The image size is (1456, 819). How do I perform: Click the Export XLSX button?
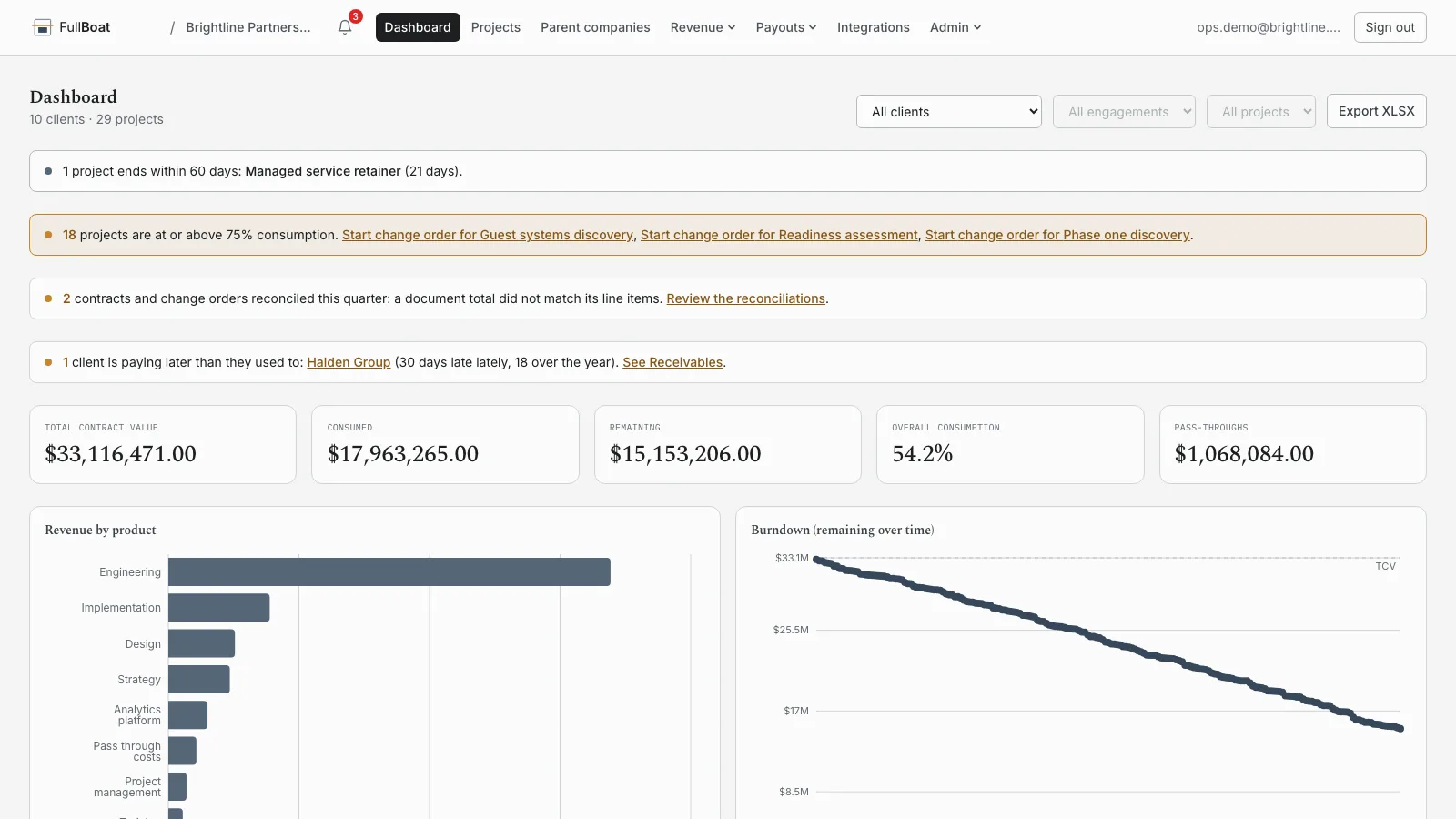tap(1376, 111)
